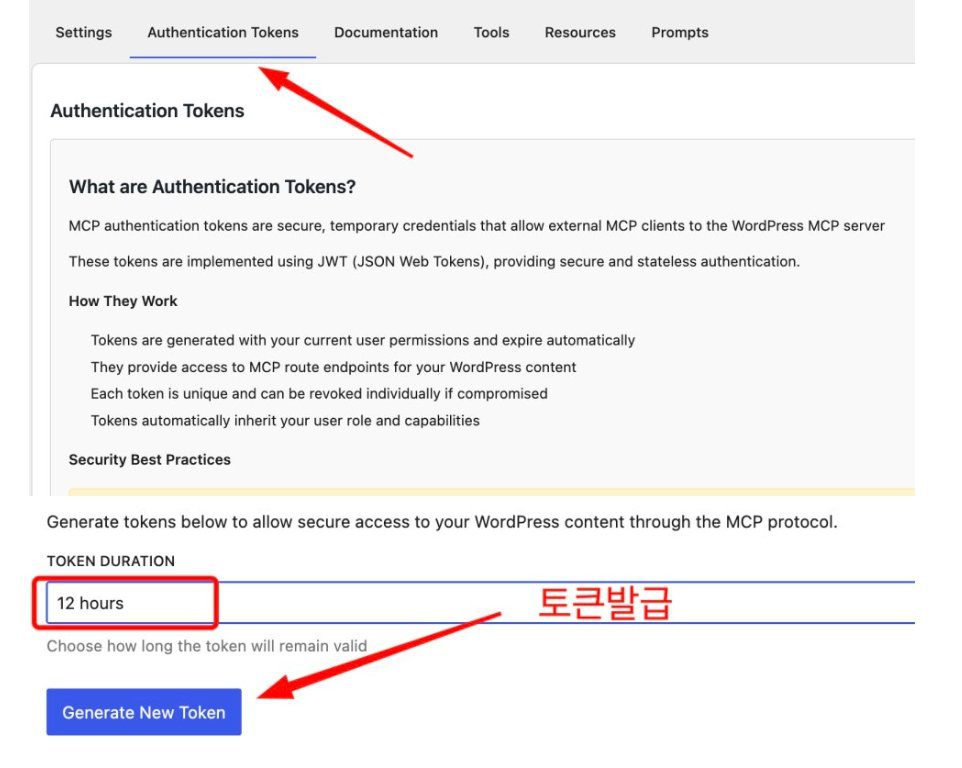Click the Authentication Tokens page heading
Viewport: 962px width, 768px height.
click(x=147, y=111)
